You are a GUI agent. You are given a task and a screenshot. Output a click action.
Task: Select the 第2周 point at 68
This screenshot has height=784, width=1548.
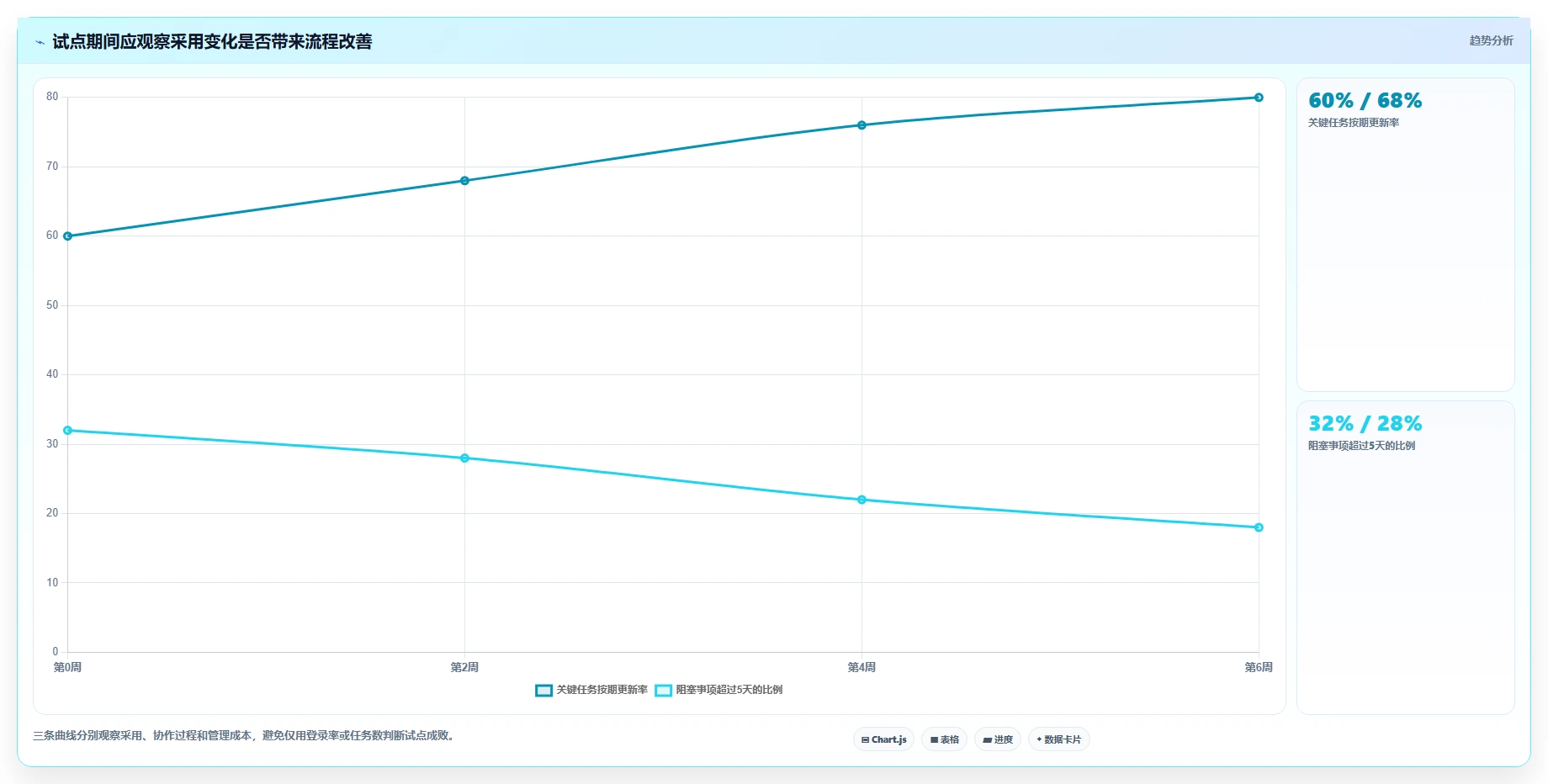point(464,181)
